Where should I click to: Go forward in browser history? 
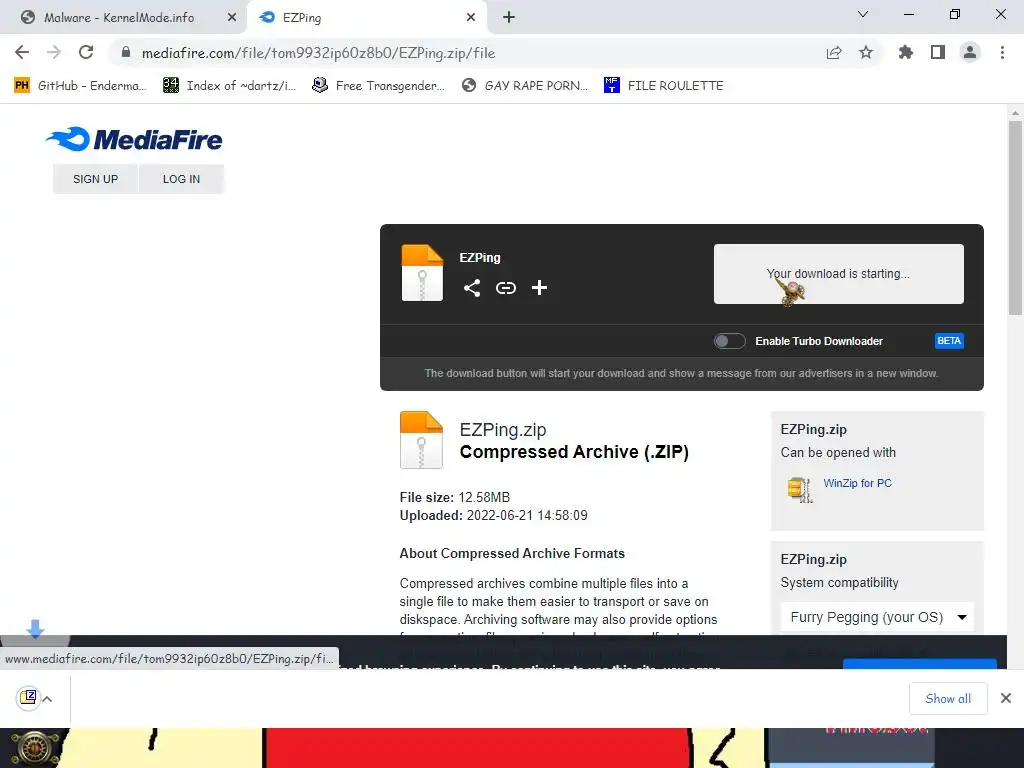coord(54,52)
